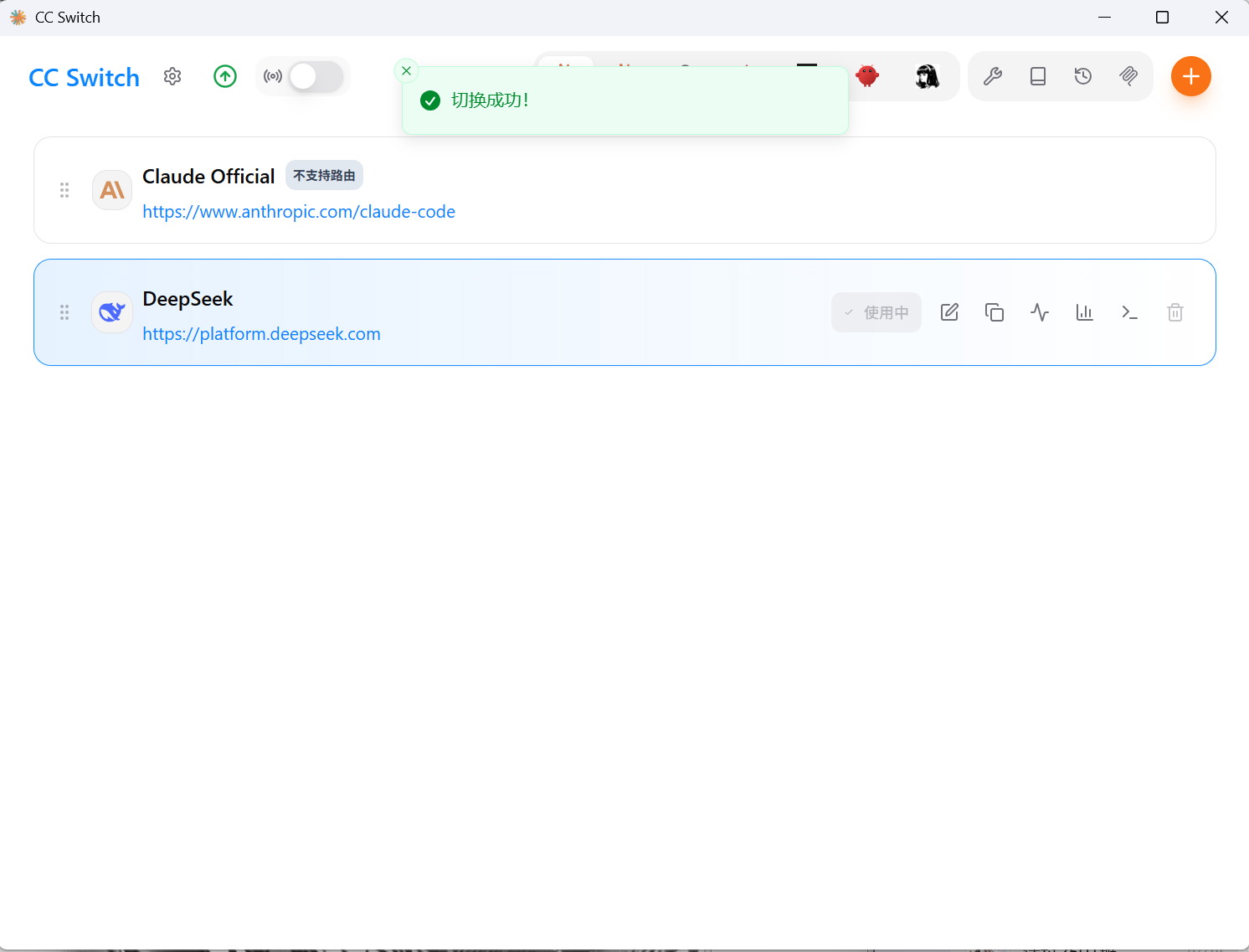Click the 使用中 status button for DeepSeek

(876, 312)
